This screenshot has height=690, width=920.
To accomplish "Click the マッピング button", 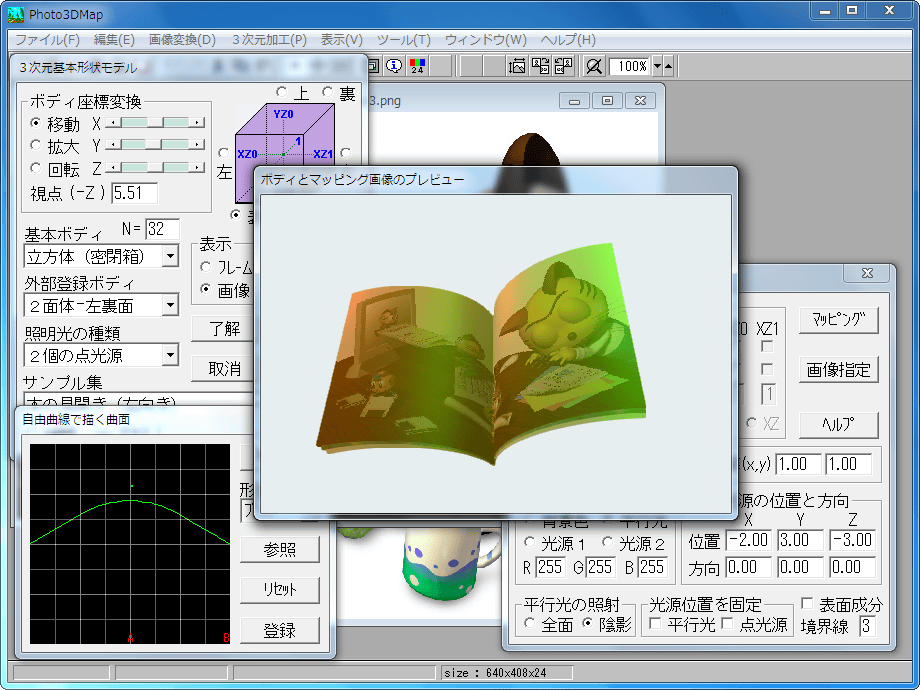I will (838, 320).
